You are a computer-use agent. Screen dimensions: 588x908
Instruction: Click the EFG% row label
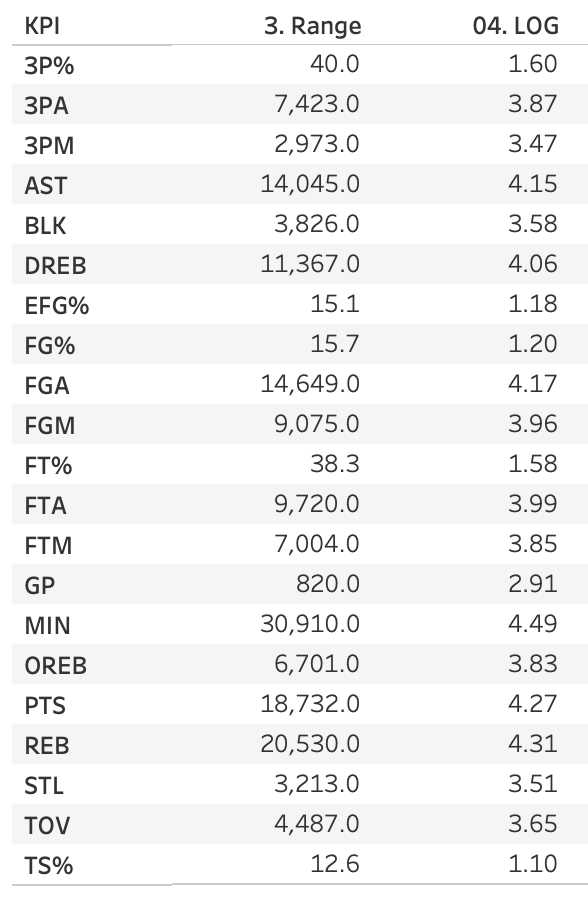click(x=57, y=306)
